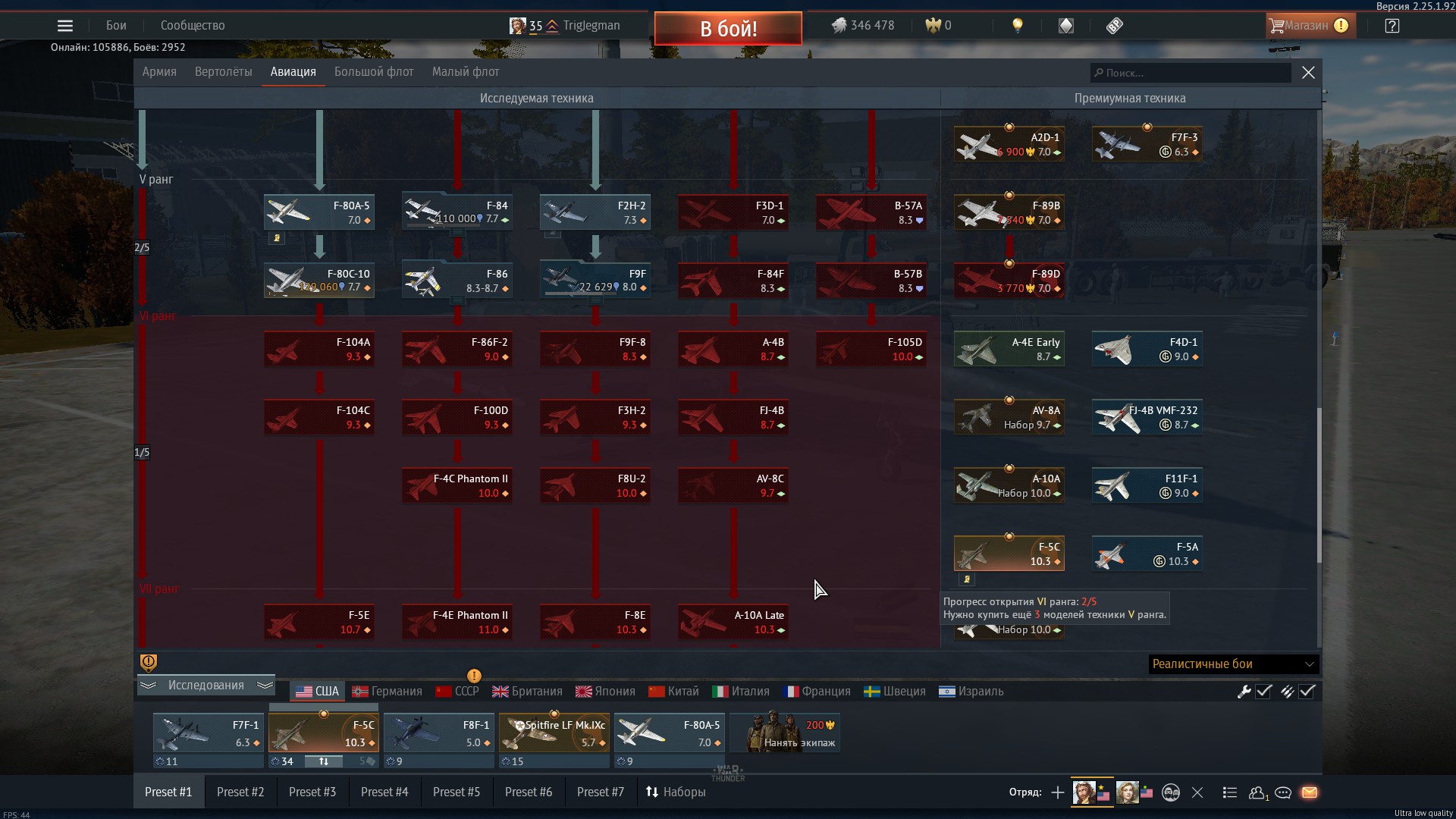Switch to the Вертолёты tab
This screenshot has height=819, width=1456.
[x=223, y=72]
